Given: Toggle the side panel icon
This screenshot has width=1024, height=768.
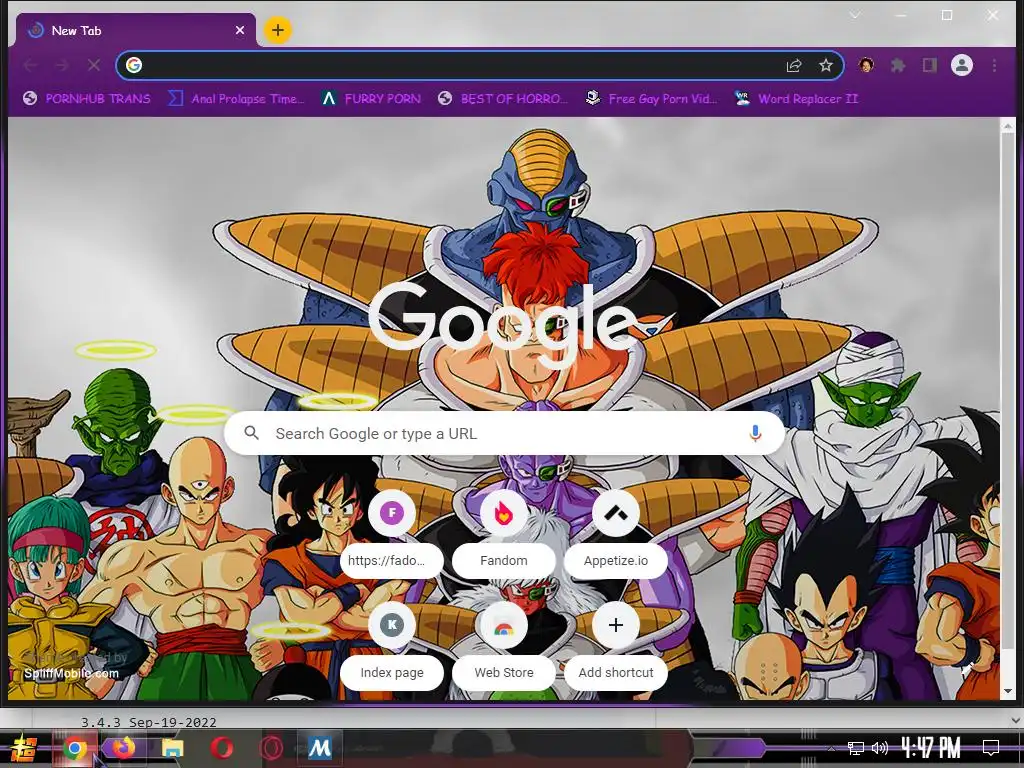Looking at the screenshot, I should pyautogui.click(x=930, y=65).
